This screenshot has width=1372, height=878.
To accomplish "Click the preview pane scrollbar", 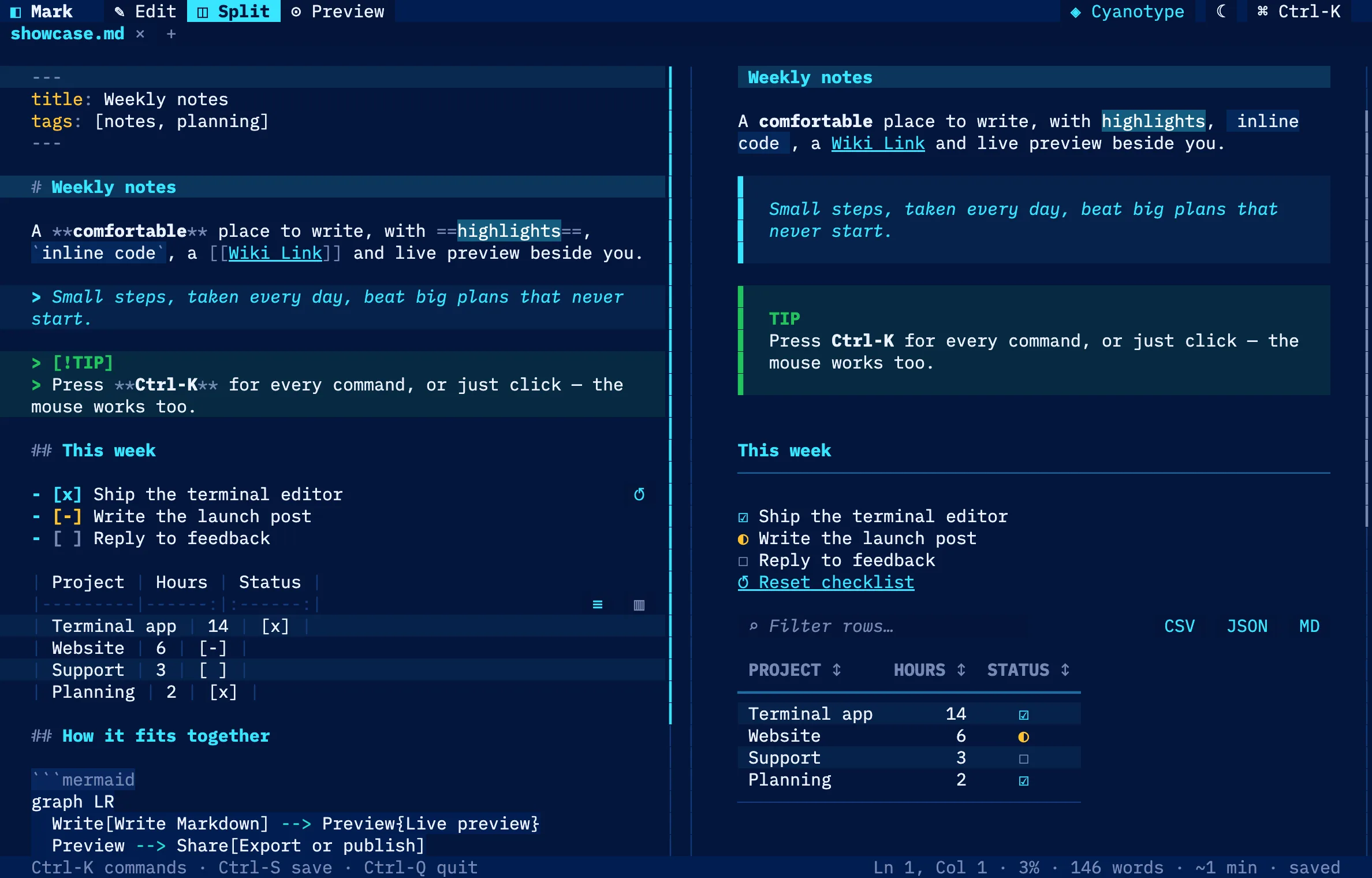I will tap(1366, 318).
